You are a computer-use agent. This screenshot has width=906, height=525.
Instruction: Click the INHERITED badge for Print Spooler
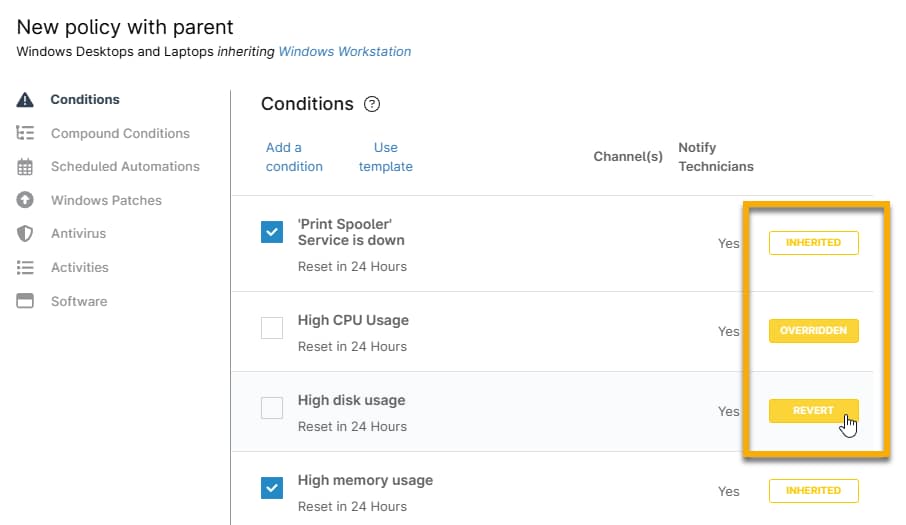click(x=813, y=243)
